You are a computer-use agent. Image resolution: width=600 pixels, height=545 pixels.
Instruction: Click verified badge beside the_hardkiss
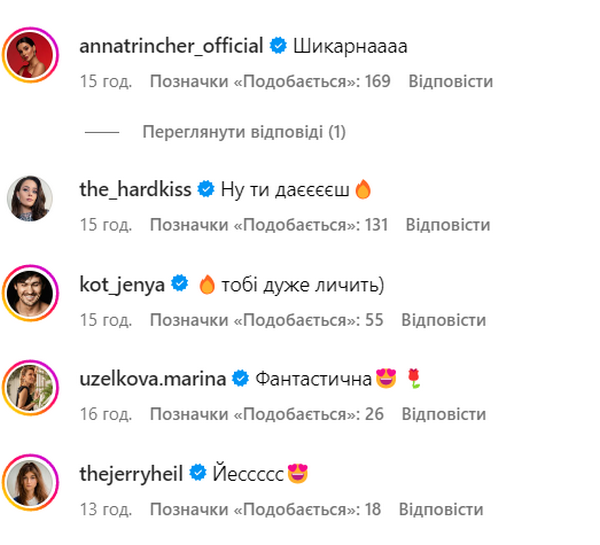206,189
